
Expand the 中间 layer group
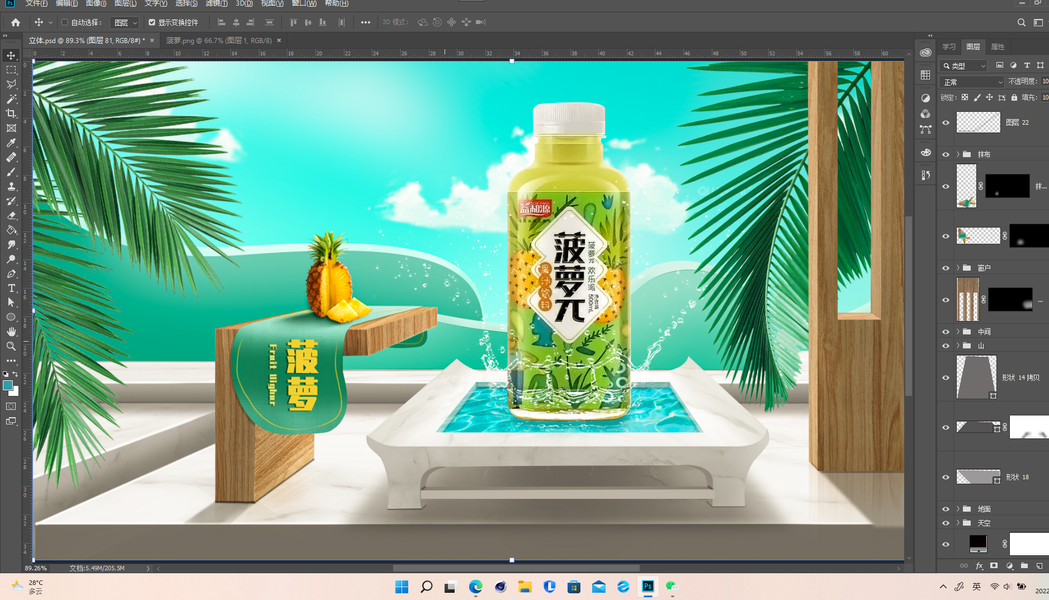tap(958, 332)
